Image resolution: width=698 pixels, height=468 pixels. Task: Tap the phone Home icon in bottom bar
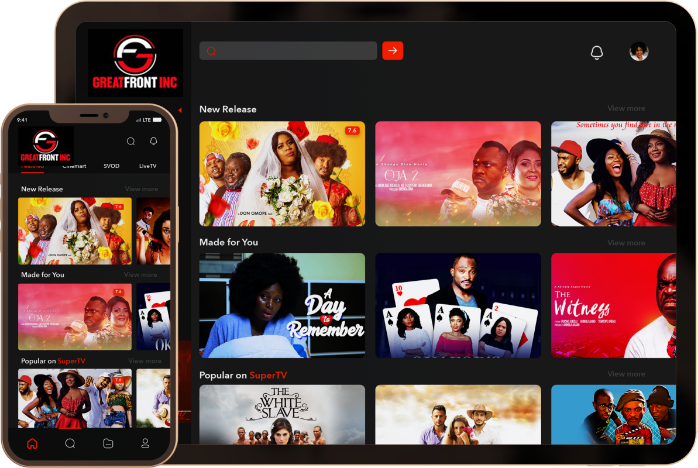tap(32, 444)
